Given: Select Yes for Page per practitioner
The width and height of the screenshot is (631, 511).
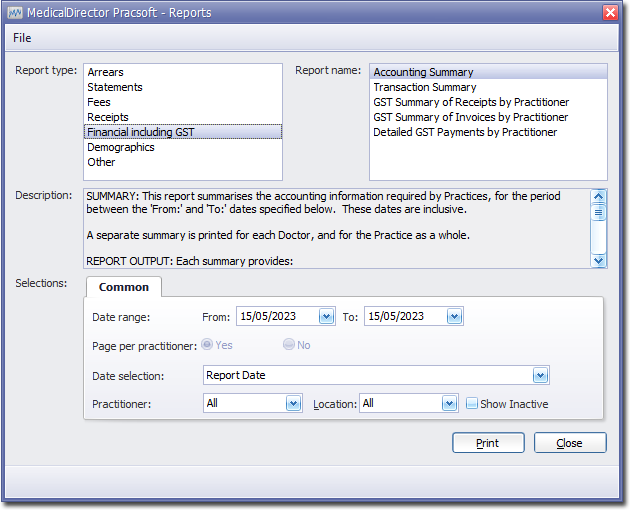Looking at the screenshot, I should [x=208, y=345].
